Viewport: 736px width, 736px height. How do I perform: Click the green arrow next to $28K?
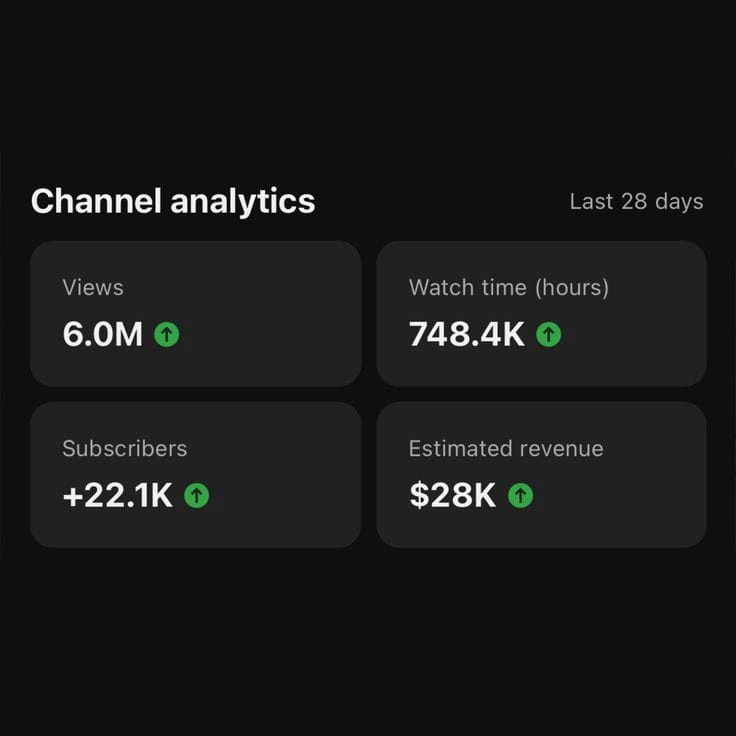[x=520, y=495]
